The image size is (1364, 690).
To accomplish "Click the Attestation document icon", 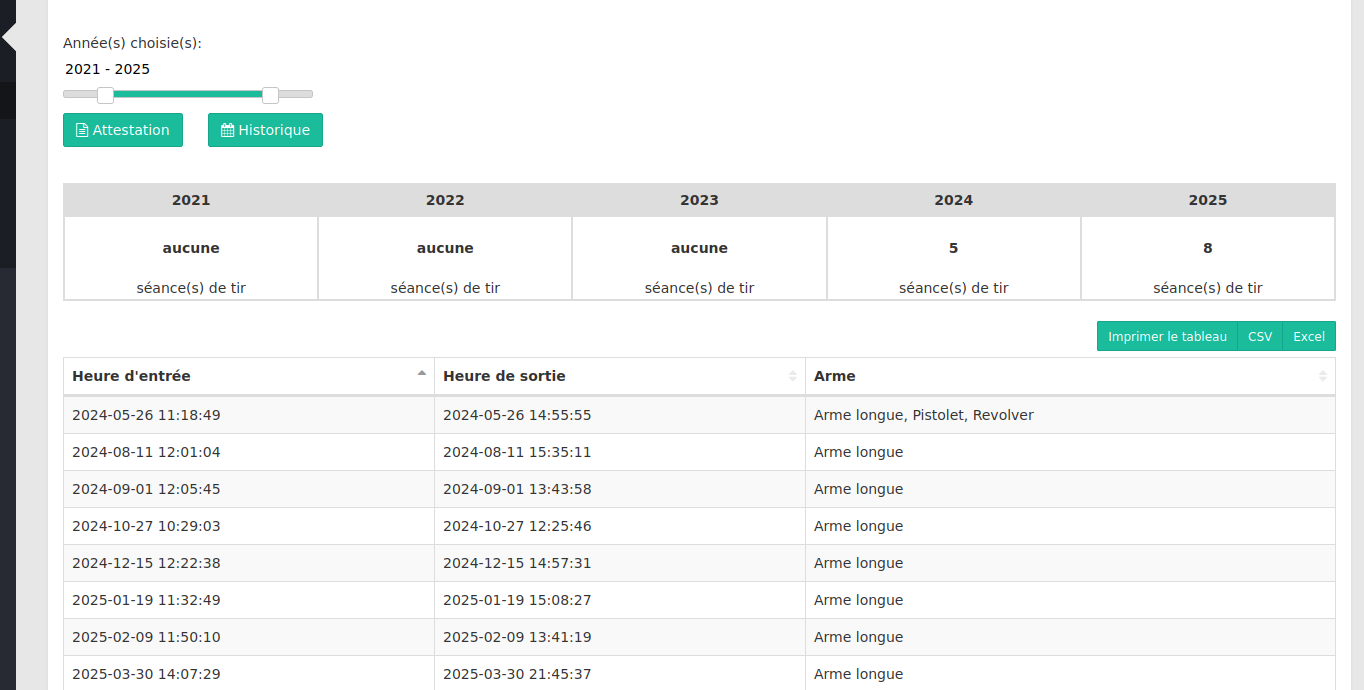I will (x=82, y=130).
